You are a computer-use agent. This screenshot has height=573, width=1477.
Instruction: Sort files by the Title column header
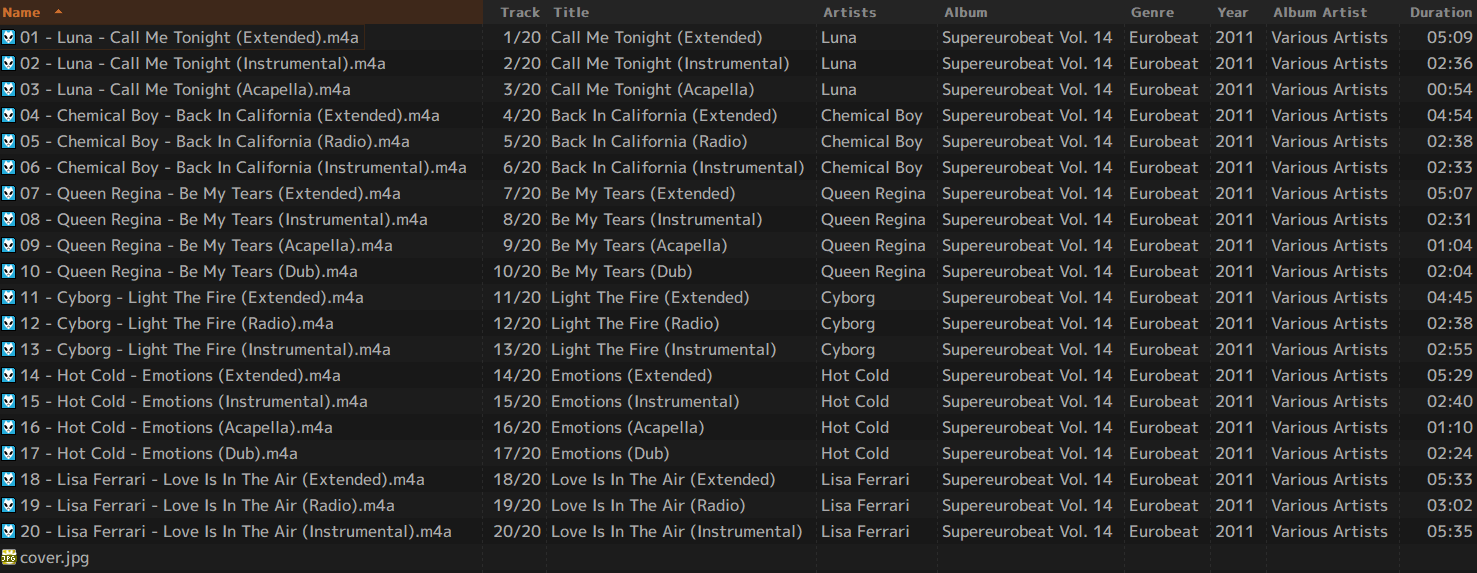[571, 13]
